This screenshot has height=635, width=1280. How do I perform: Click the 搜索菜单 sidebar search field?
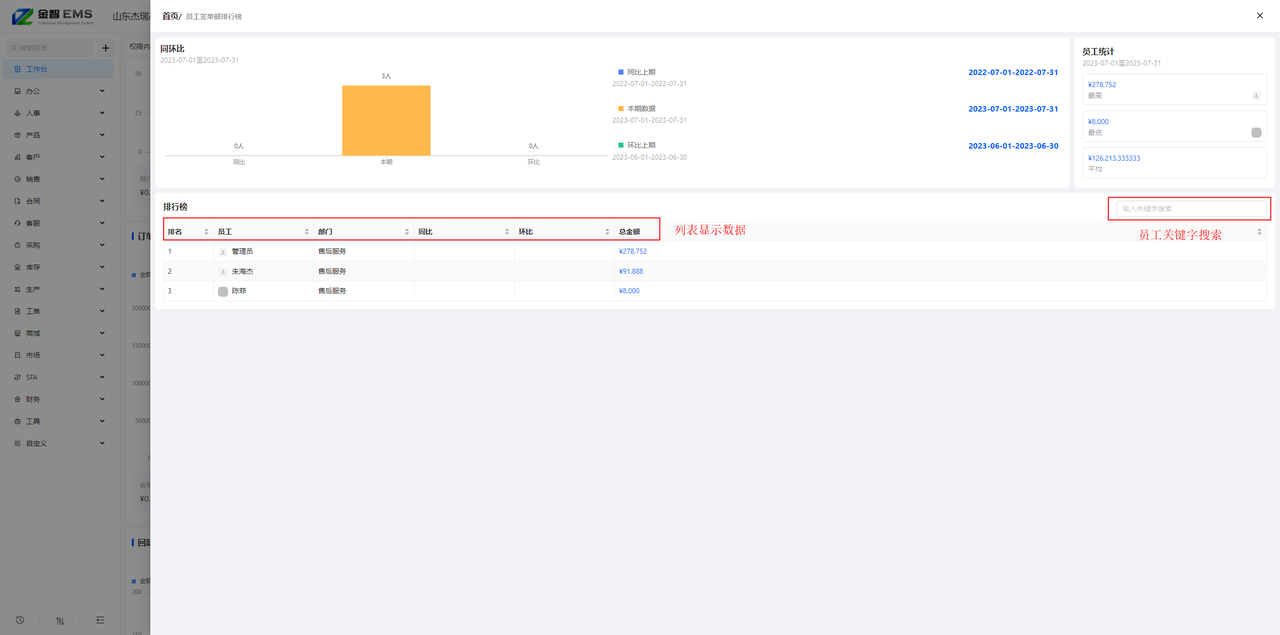point(50,47)
